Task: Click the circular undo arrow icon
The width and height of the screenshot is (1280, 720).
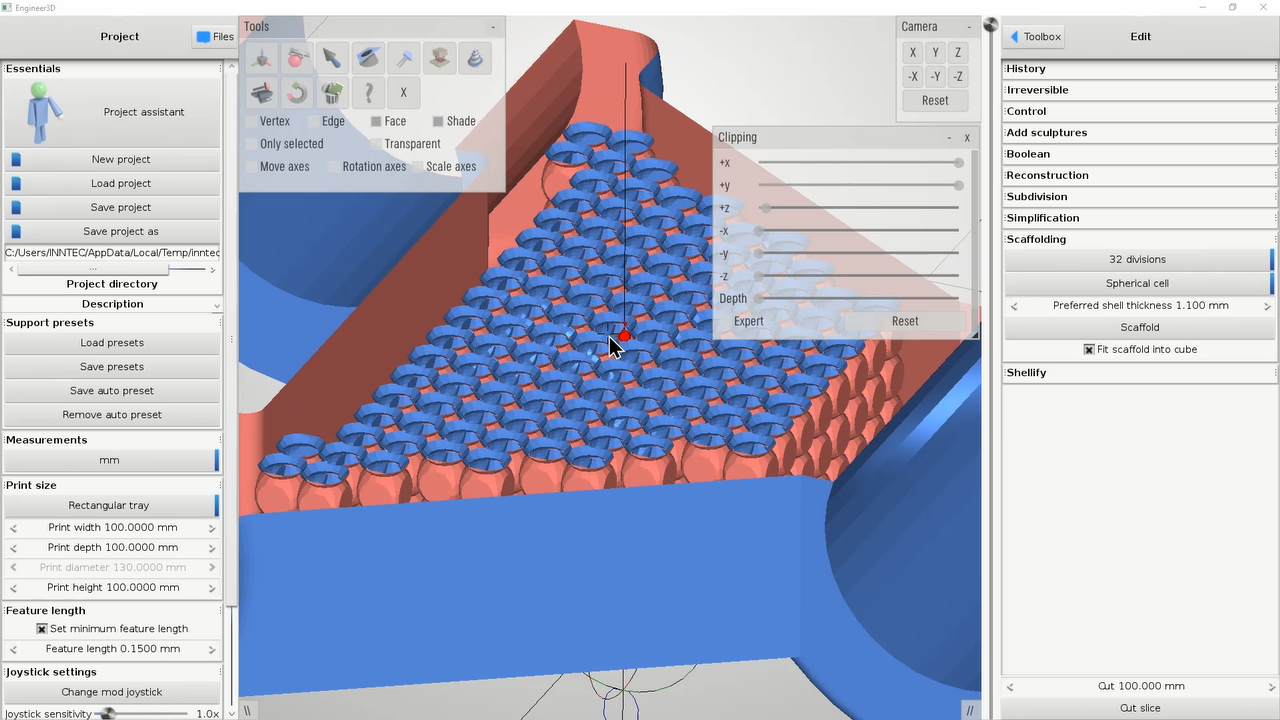Action: 297,93
